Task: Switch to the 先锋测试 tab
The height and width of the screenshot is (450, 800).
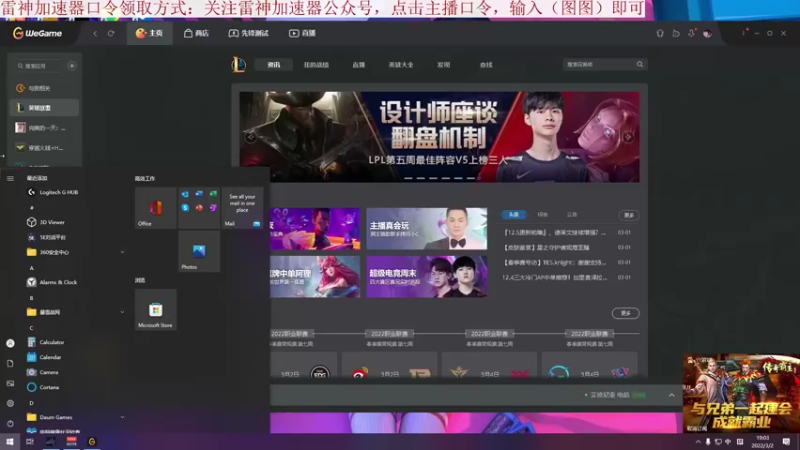Action: click(x=248, y=33)
